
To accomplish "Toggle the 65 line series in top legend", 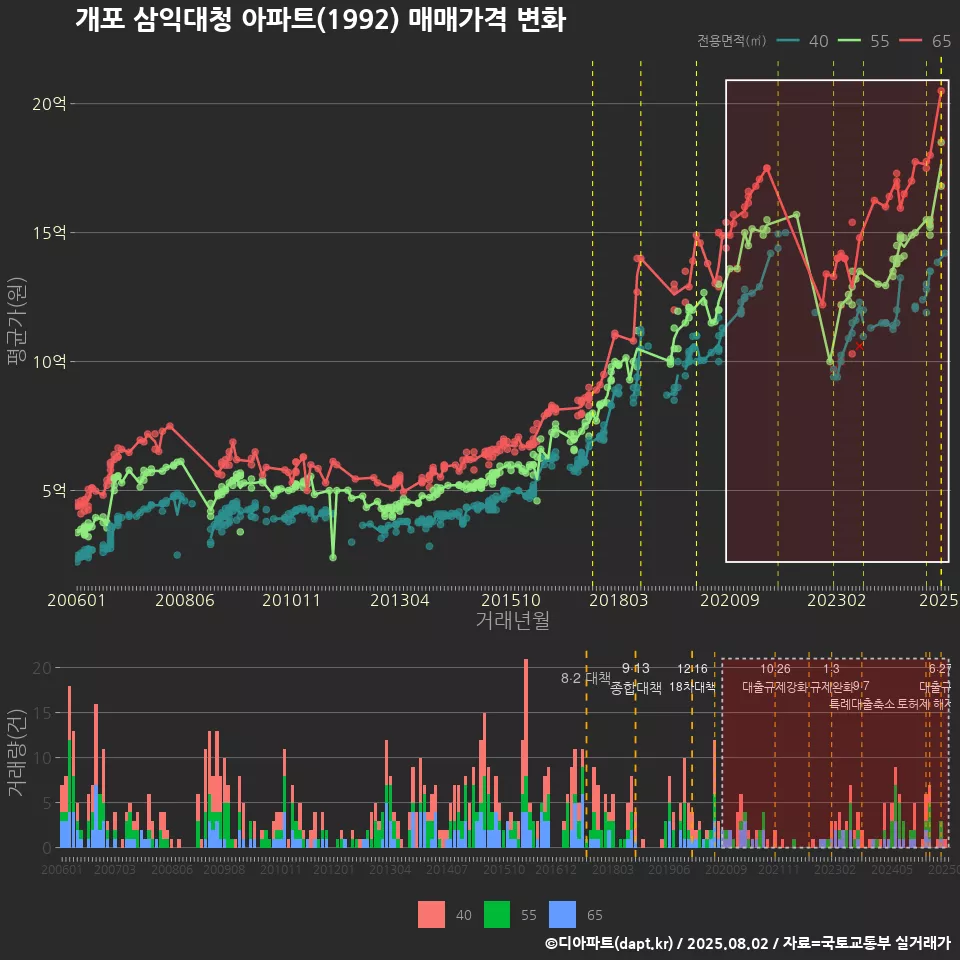I will point(925,41).
